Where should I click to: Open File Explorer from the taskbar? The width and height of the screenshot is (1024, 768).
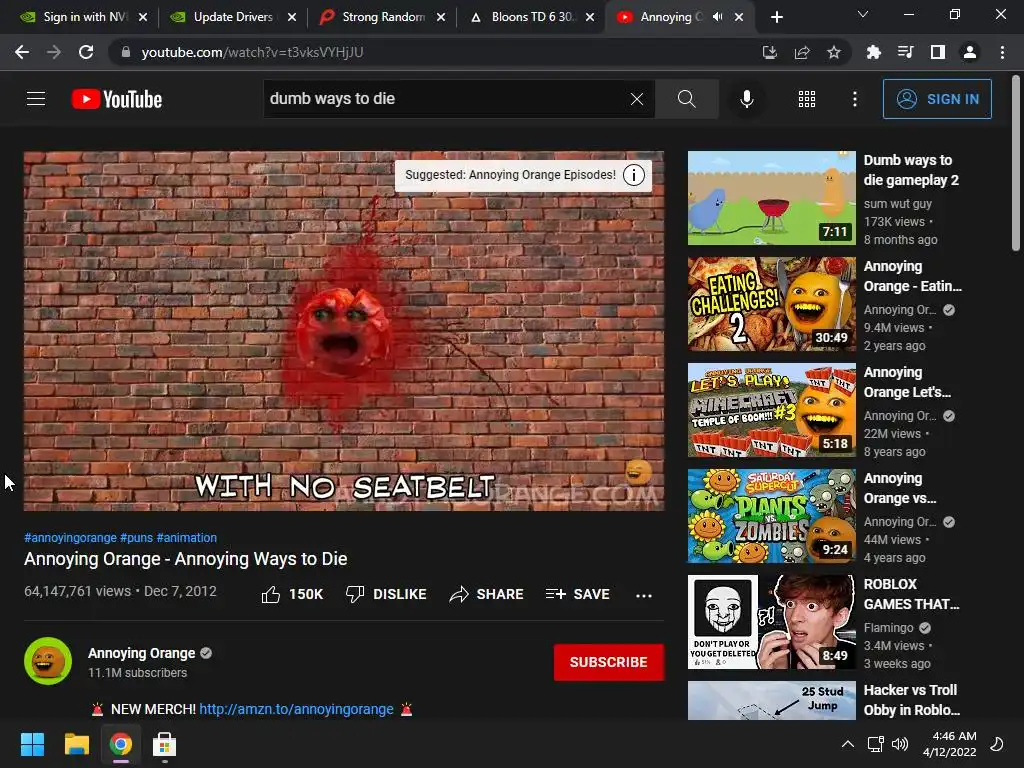(x=76, y=744)
